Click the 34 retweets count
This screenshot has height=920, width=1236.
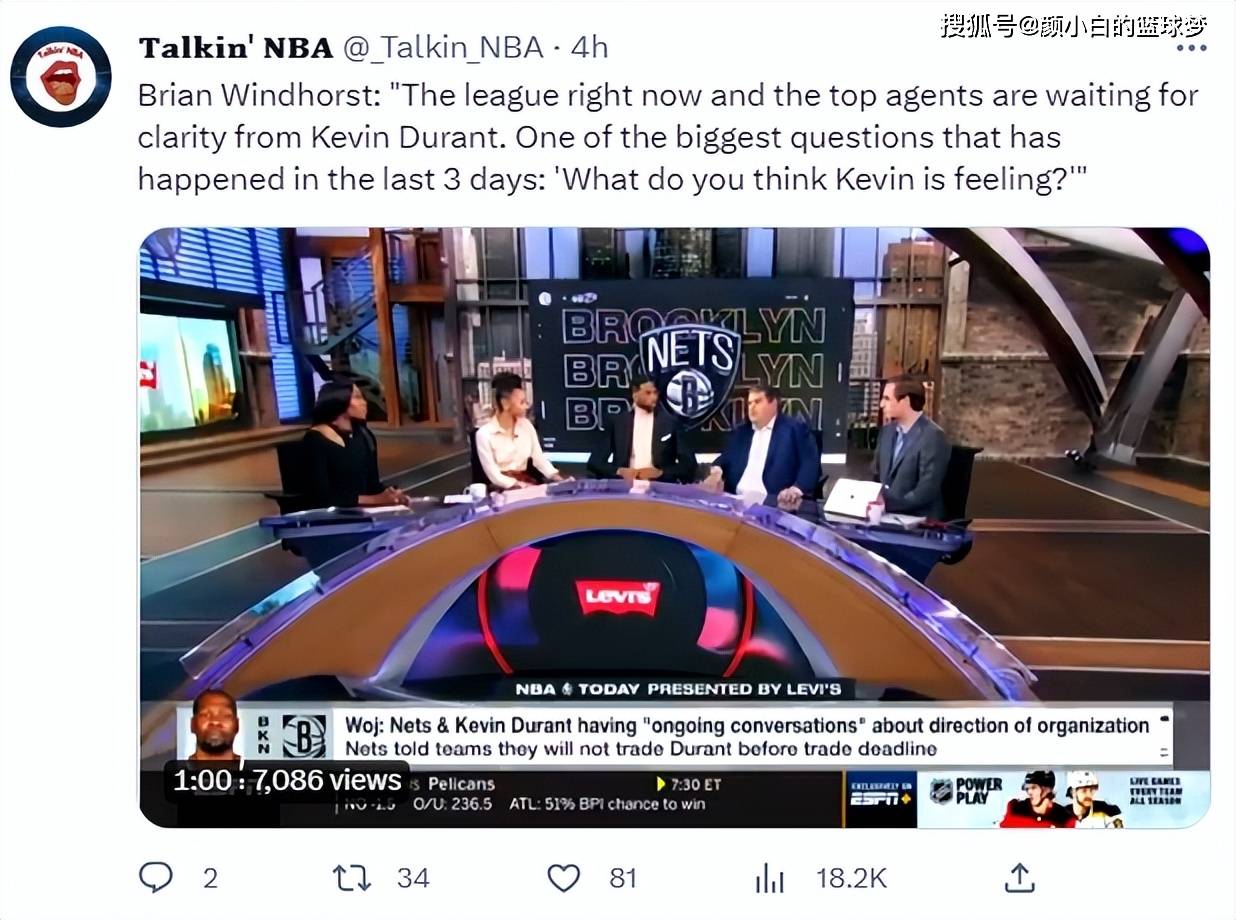pos(413,878)
